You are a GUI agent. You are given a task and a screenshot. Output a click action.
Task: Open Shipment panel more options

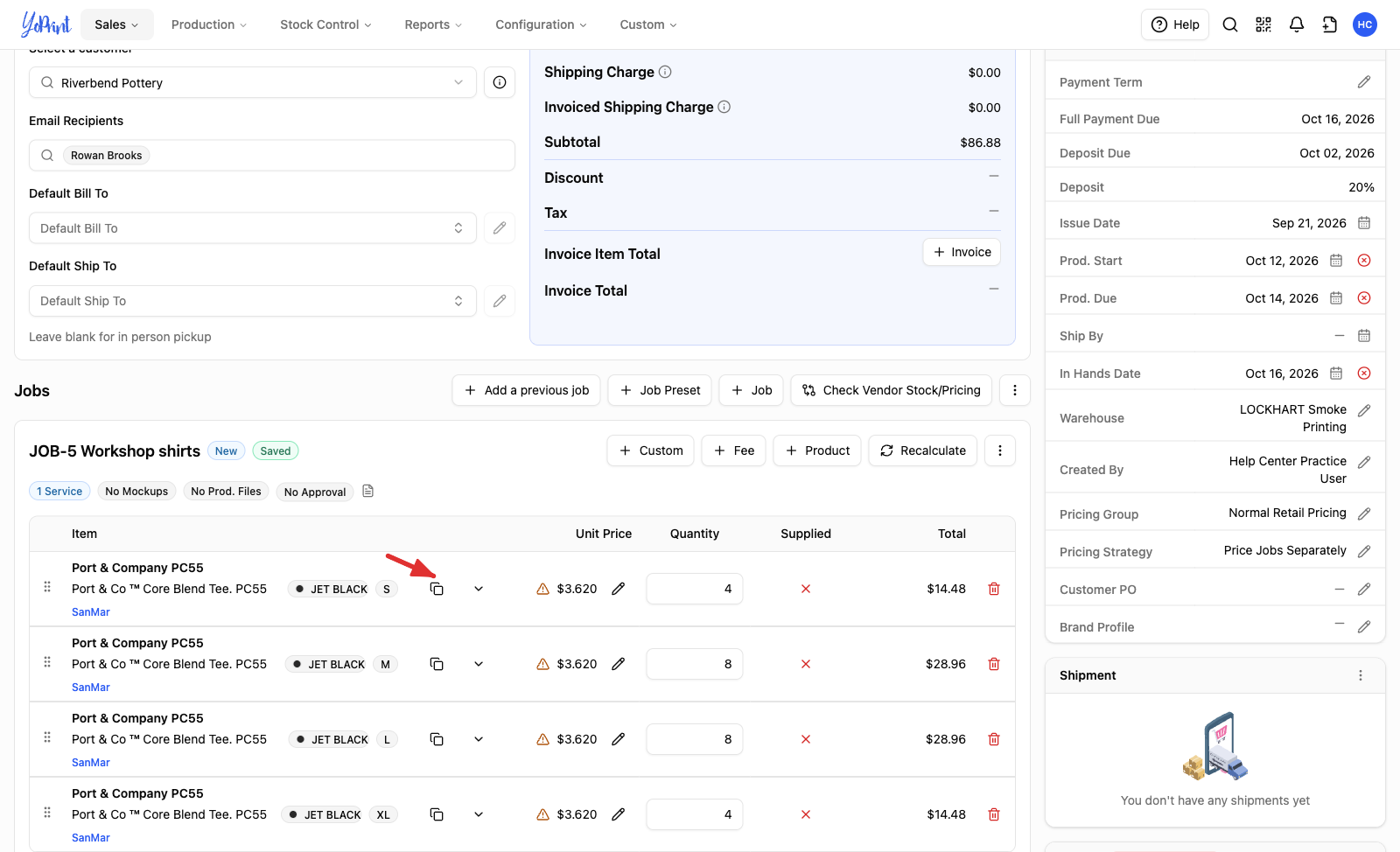pyautogui.click(x=1361, y=675)
